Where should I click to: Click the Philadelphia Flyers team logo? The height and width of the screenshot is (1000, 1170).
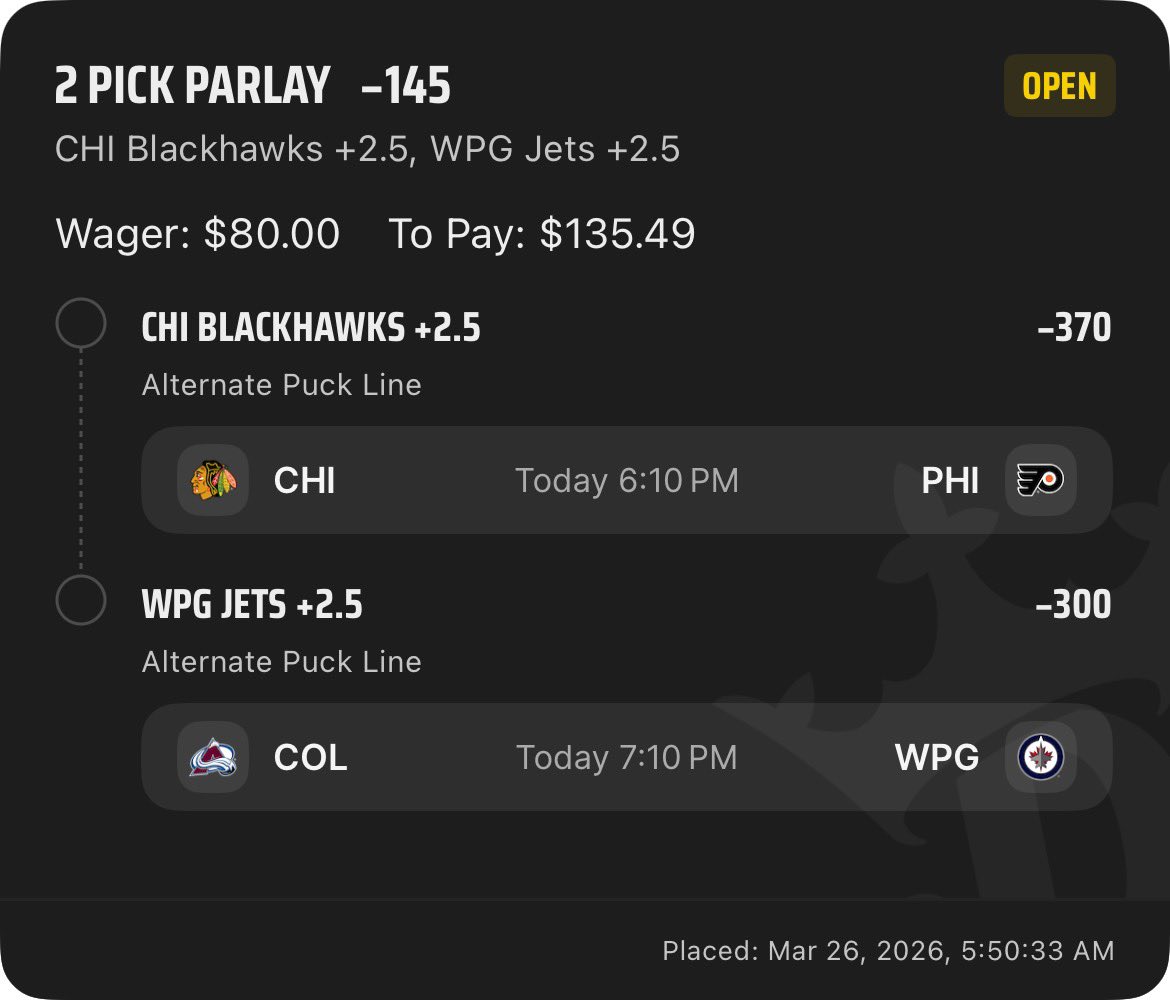click(1040, 480)
